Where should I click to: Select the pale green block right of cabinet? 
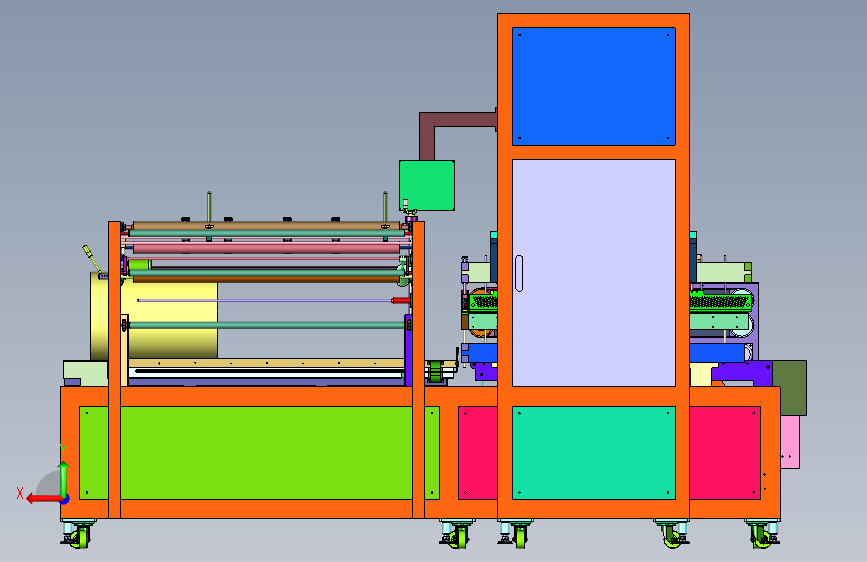point(721,273)
